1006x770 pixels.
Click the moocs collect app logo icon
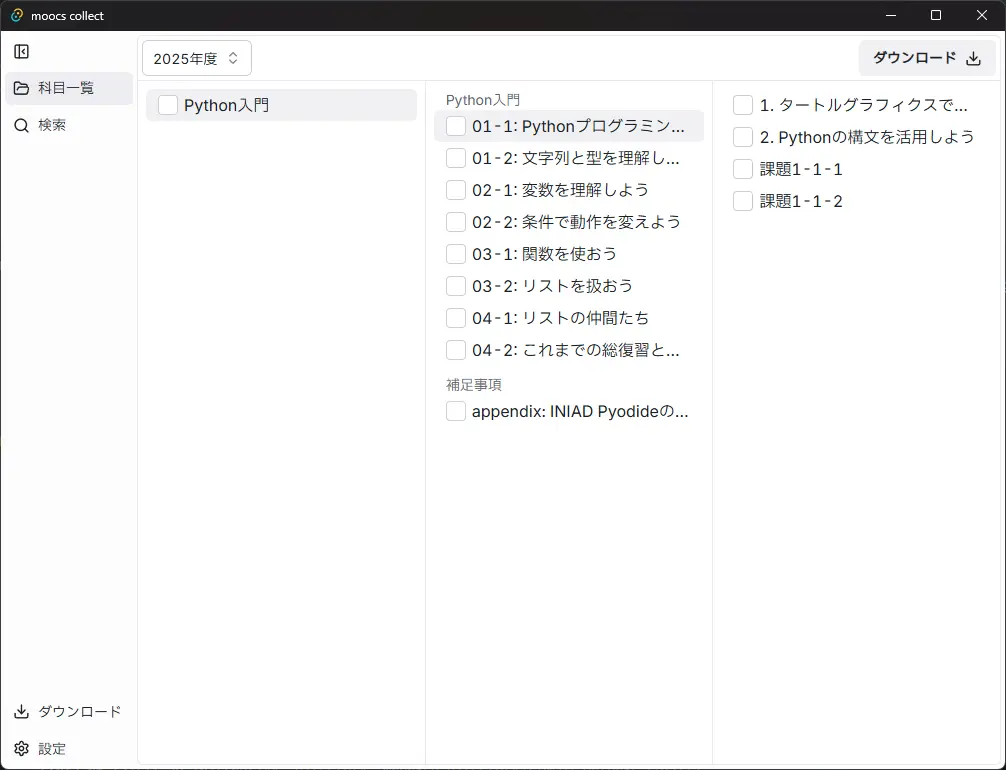(16, 15)
